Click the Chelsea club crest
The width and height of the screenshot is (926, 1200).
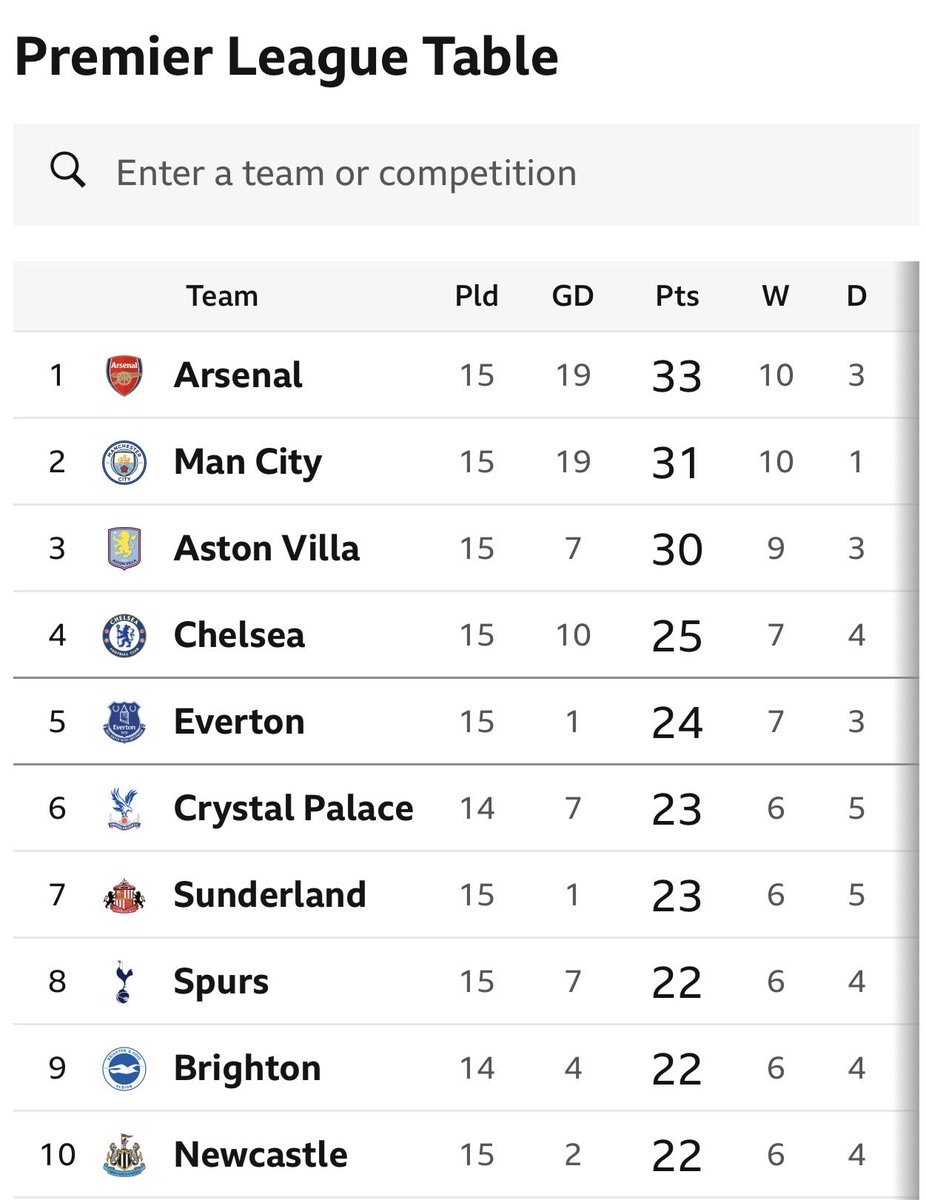tap(125, 635)
